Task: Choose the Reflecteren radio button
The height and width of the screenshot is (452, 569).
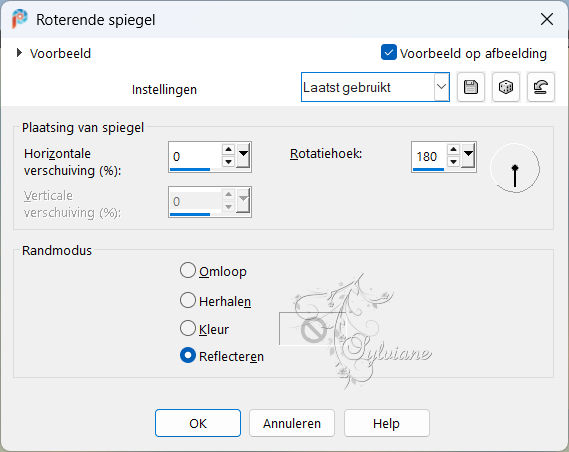Action: pyautogui.click(x=188, y=356)
